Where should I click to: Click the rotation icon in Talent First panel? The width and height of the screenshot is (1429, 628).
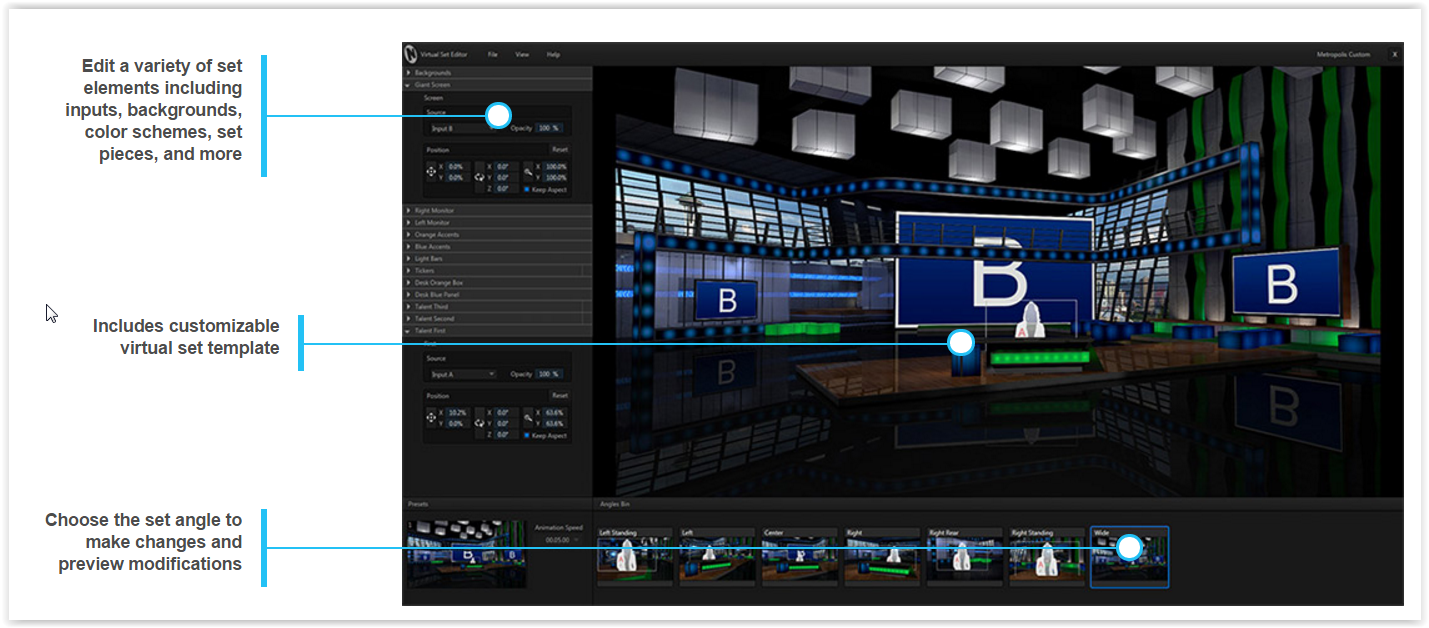[480, 423]
